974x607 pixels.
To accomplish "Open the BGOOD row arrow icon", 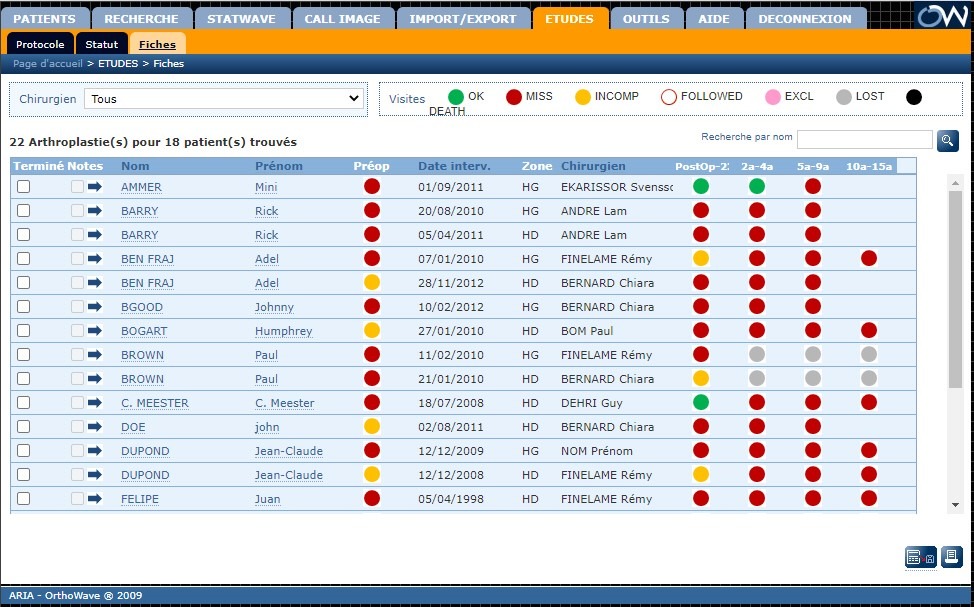I will 94,307.
